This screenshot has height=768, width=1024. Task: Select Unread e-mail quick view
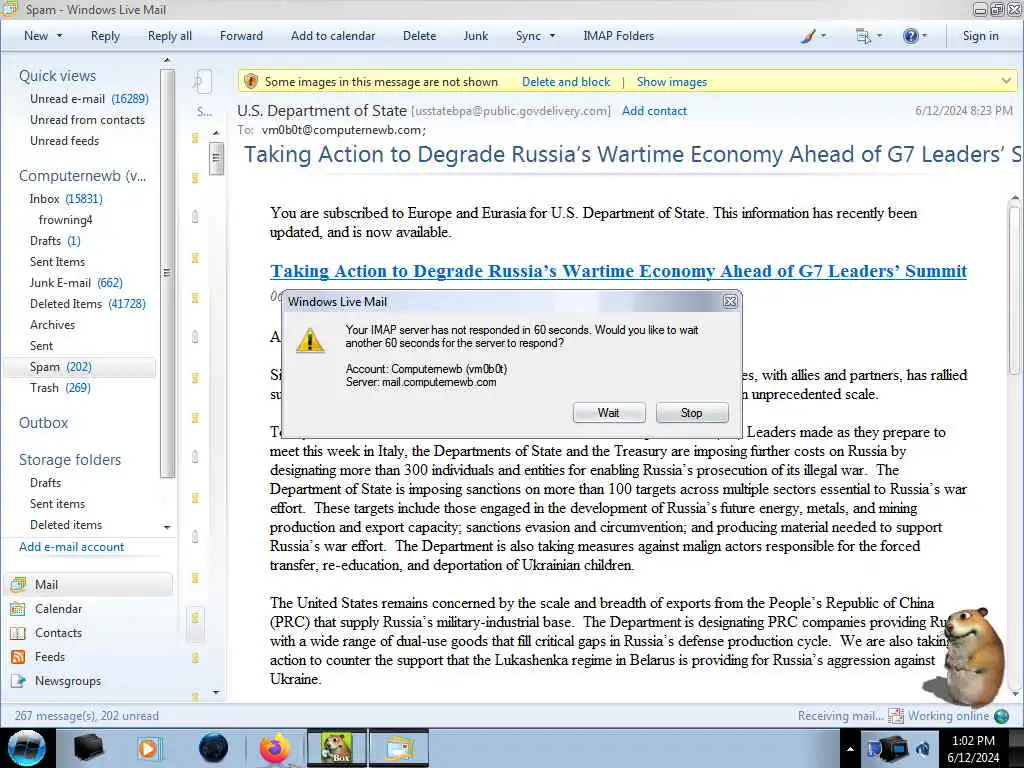89,99
